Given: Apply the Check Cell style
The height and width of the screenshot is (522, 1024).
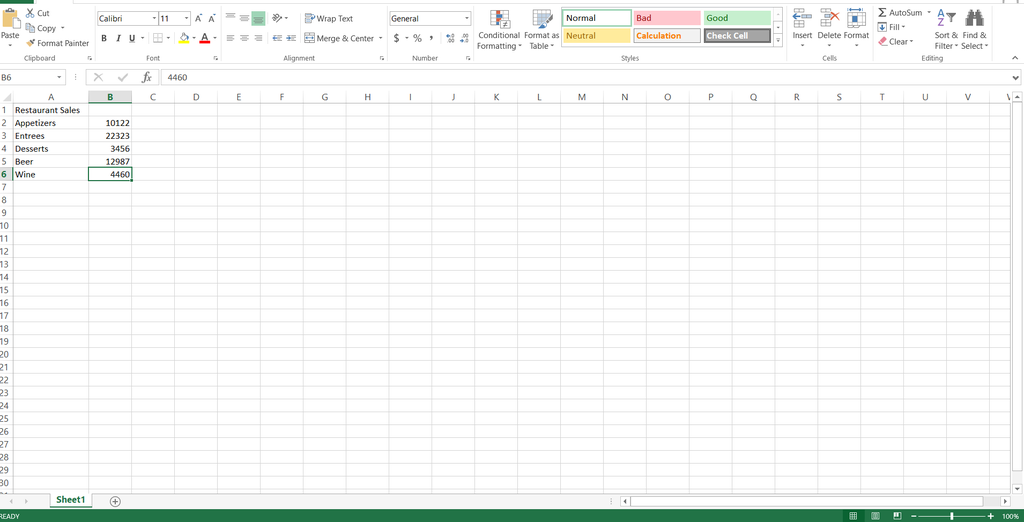Looking at the screenshot, I should click(737, 36).
